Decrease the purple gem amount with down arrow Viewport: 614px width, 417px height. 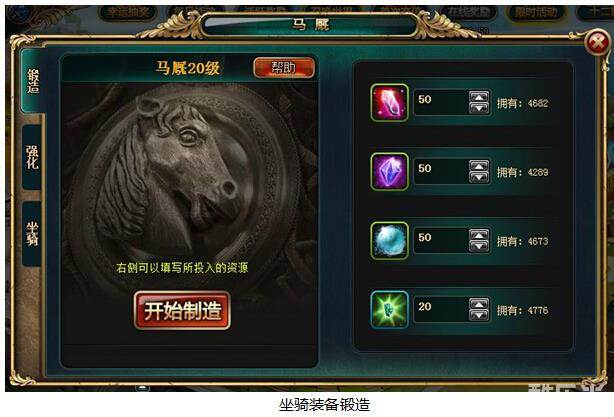[479, 177]
